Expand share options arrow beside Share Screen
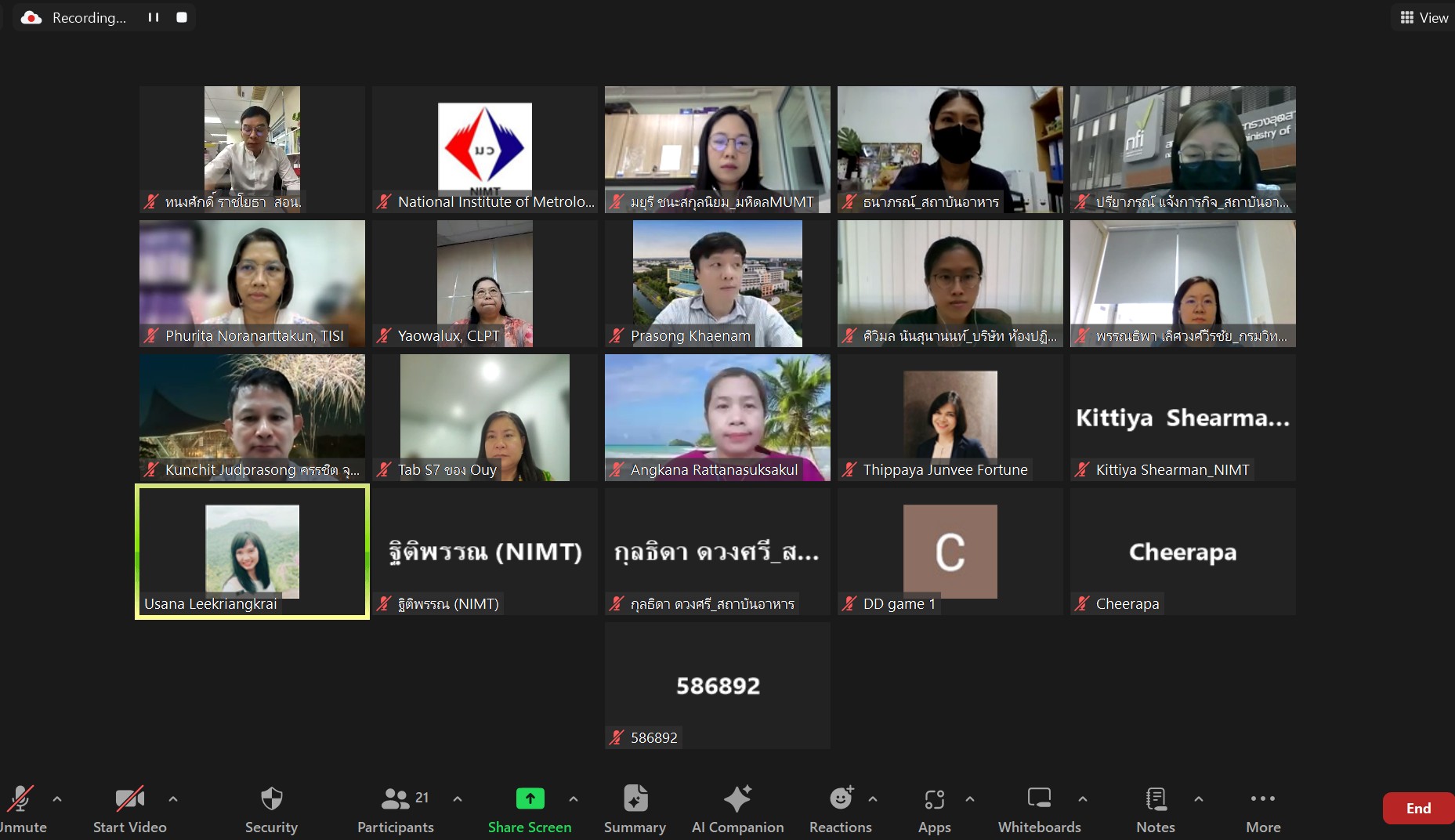The image size is (1455, 840). (x=574, y=799)
